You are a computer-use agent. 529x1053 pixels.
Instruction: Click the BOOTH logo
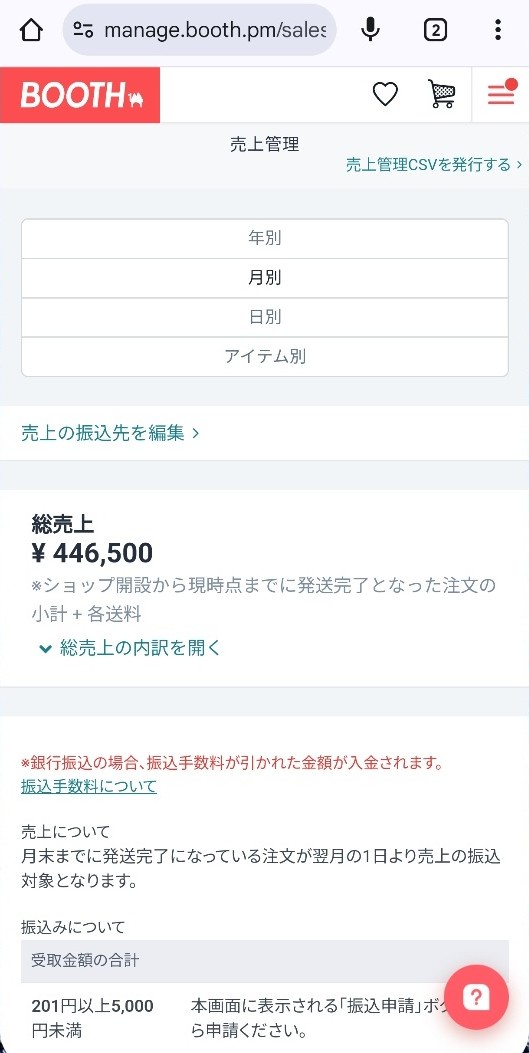pyautogui.click(x=80, y=95)
